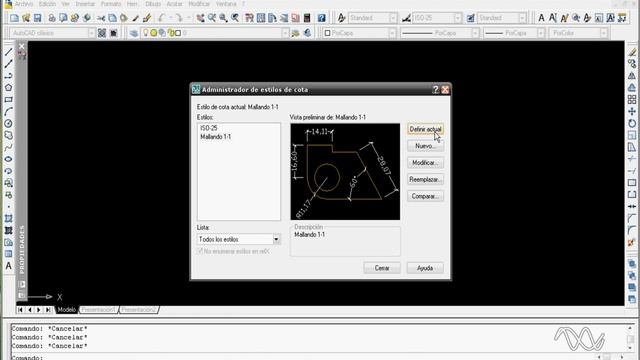
Task: Click the Reemplazar... button
Action: click(425, 180)
